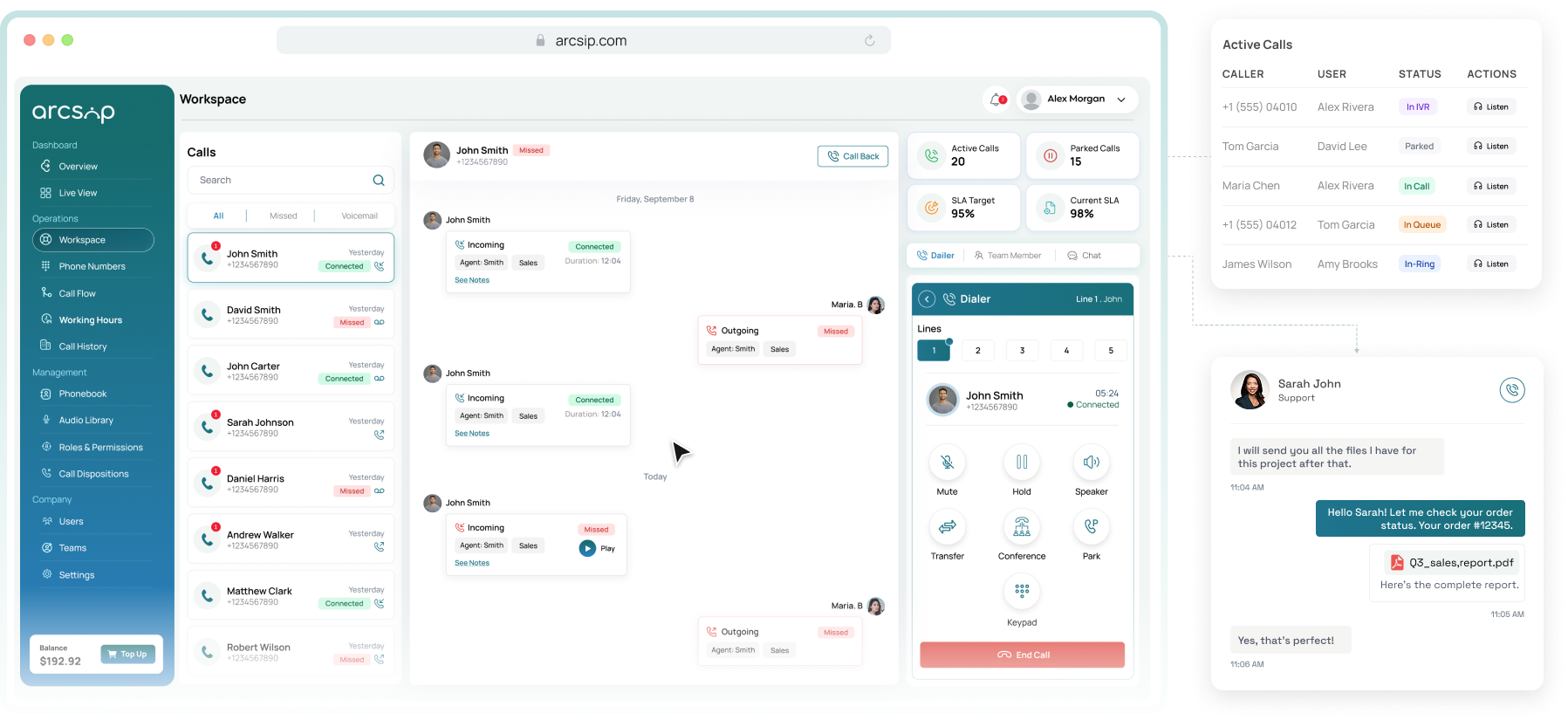Click the Active Calls stat card
The width and height of the screenshot is (1568, 720).
964,155
